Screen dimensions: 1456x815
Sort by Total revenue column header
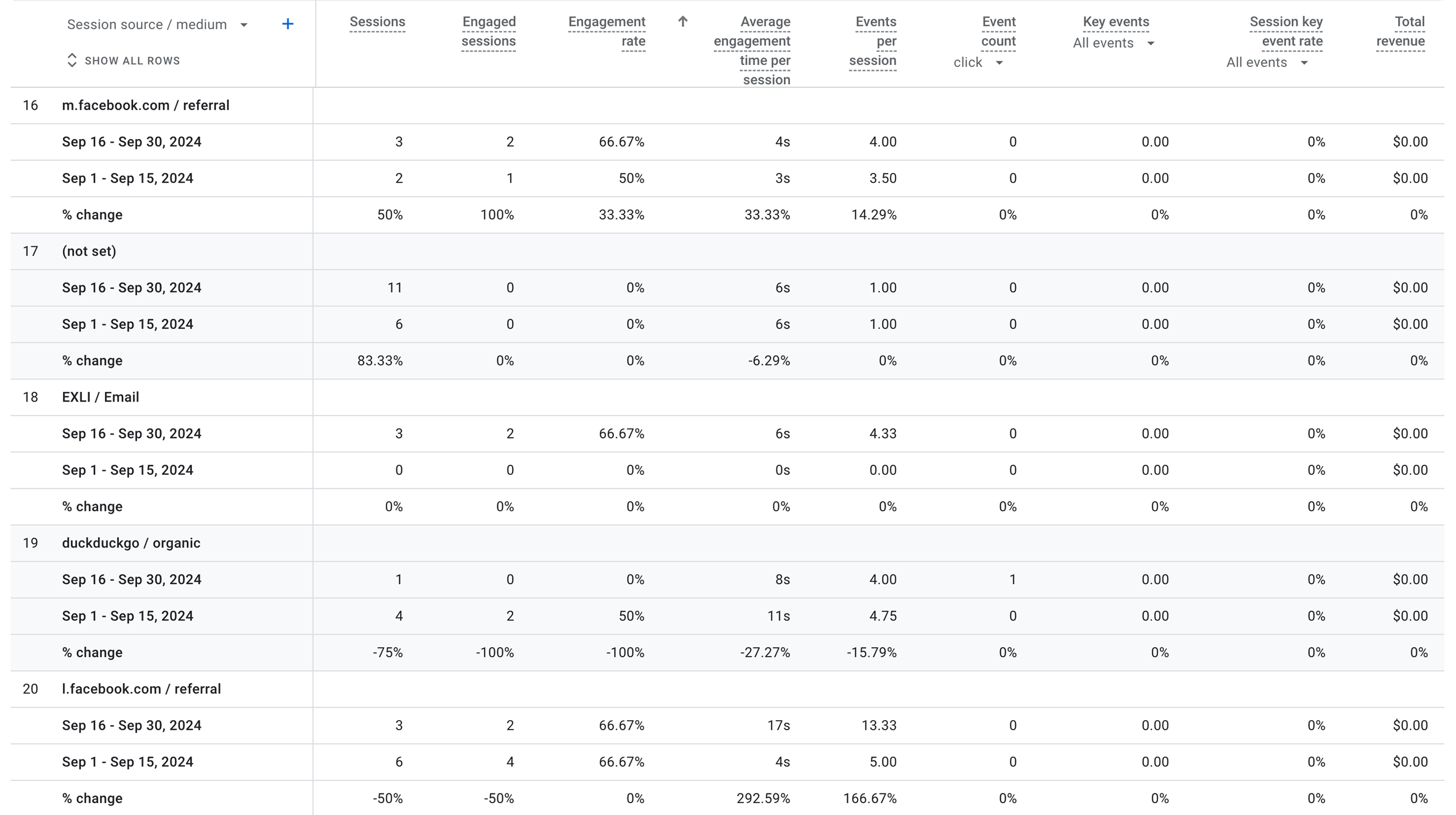tap(1400, 31)
